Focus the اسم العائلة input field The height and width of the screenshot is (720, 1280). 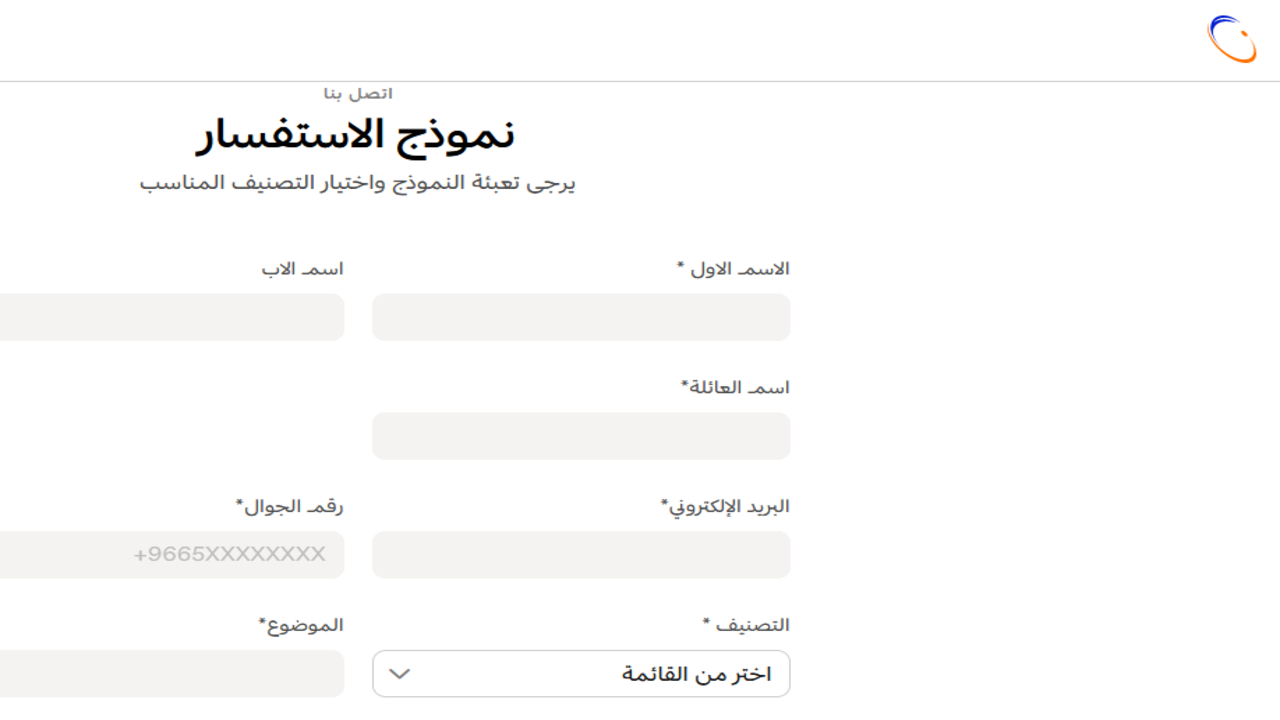coord(581,436)
